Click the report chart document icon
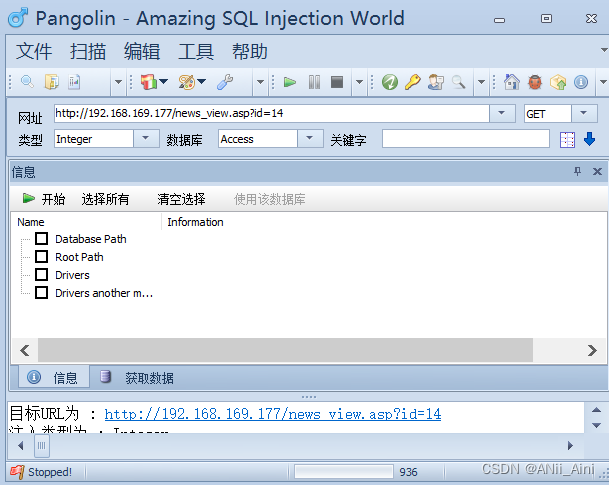Image resolution: width=609 pixels, height=485 pixels. pos(74,82)
